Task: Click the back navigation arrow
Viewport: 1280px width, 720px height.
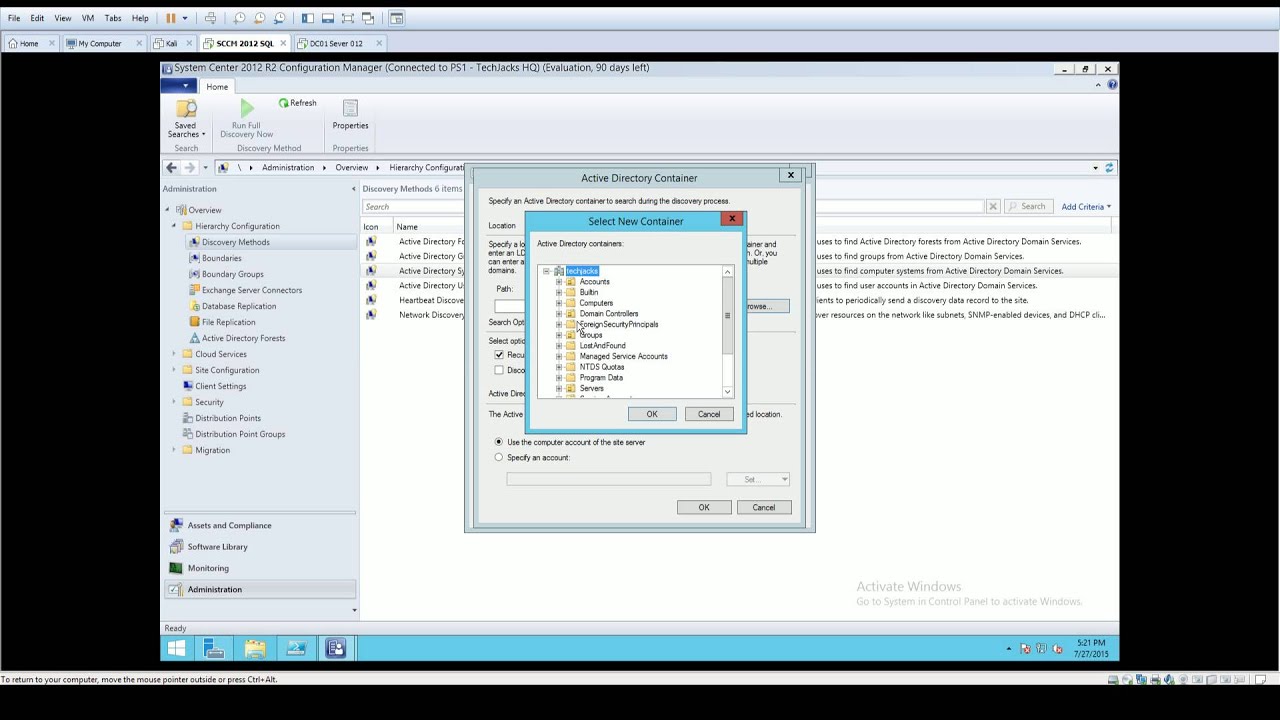Action: coord(171,168)
